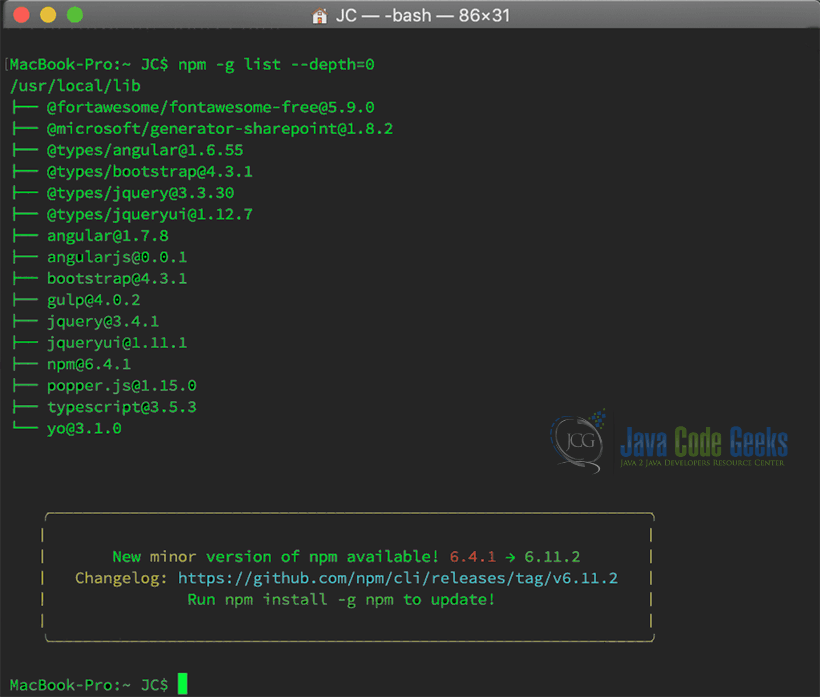Click 'Run npm install -g npm to update!' text
This screenshot has width=820, height=697.
341,600
